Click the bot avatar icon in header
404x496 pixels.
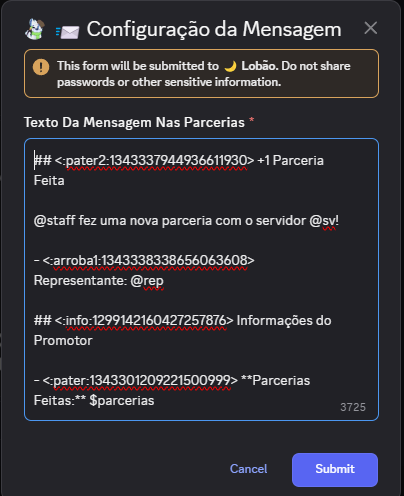(35, 29)
